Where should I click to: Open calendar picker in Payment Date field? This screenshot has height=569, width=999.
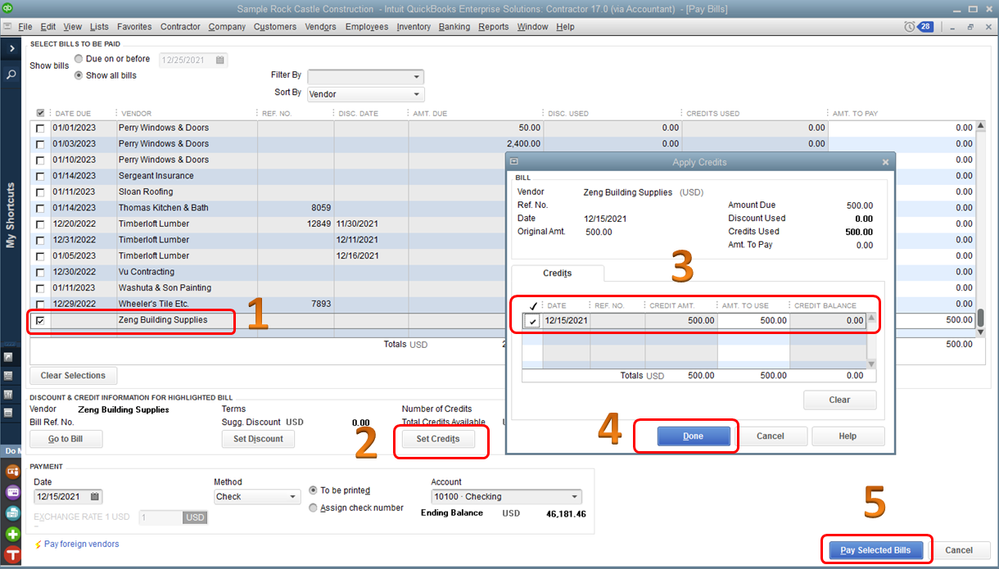pyautogui.click(x=95, y=496)
